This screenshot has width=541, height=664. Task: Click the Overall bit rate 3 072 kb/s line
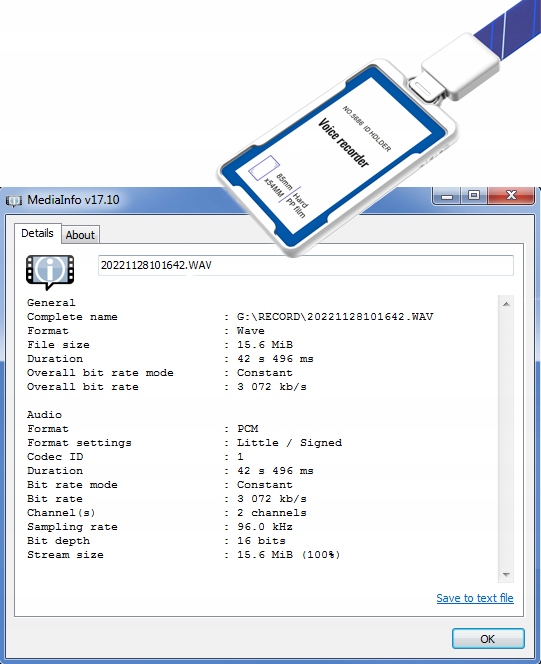click(166, 387)
